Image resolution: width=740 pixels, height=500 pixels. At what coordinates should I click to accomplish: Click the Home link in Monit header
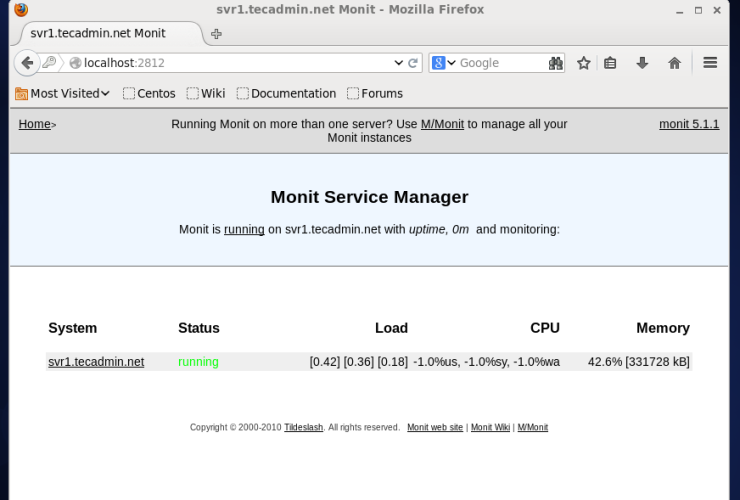(34, 124)
